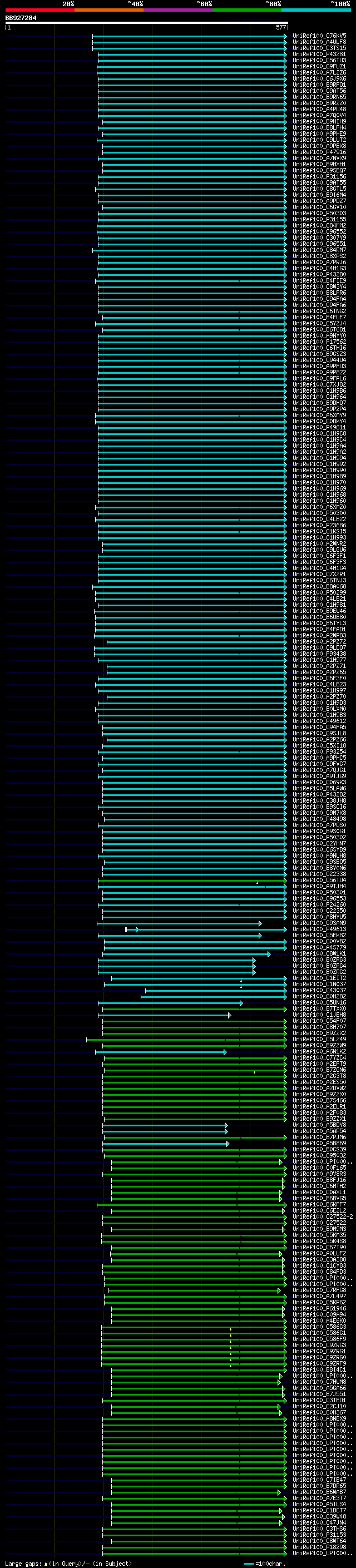This screenshot has height=1568, width=356.
Task: Click hit label UniRef100_C7RFG8
Action: [x=319, y=1290]
